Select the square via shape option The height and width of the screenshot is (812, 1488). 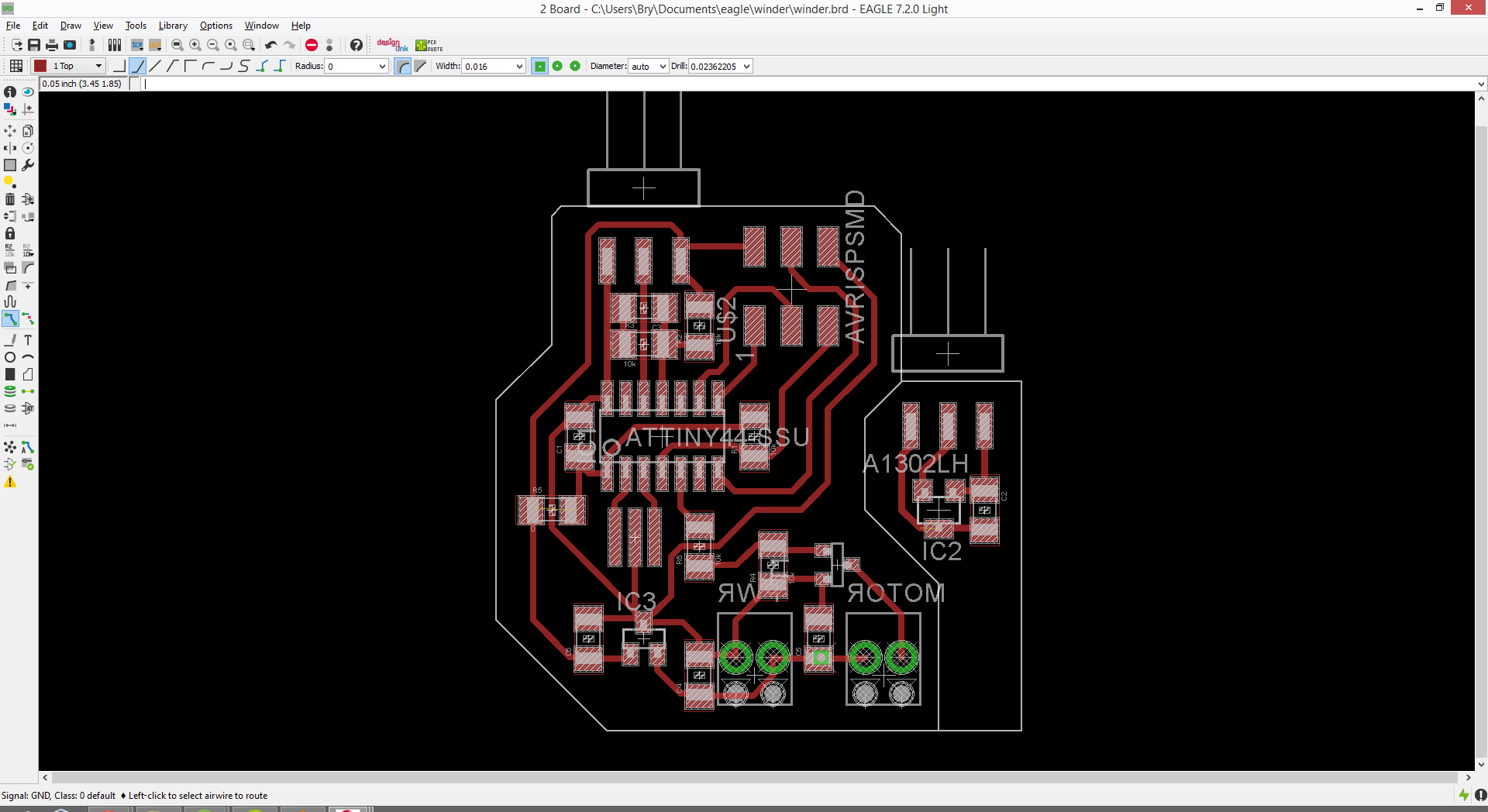540,66
